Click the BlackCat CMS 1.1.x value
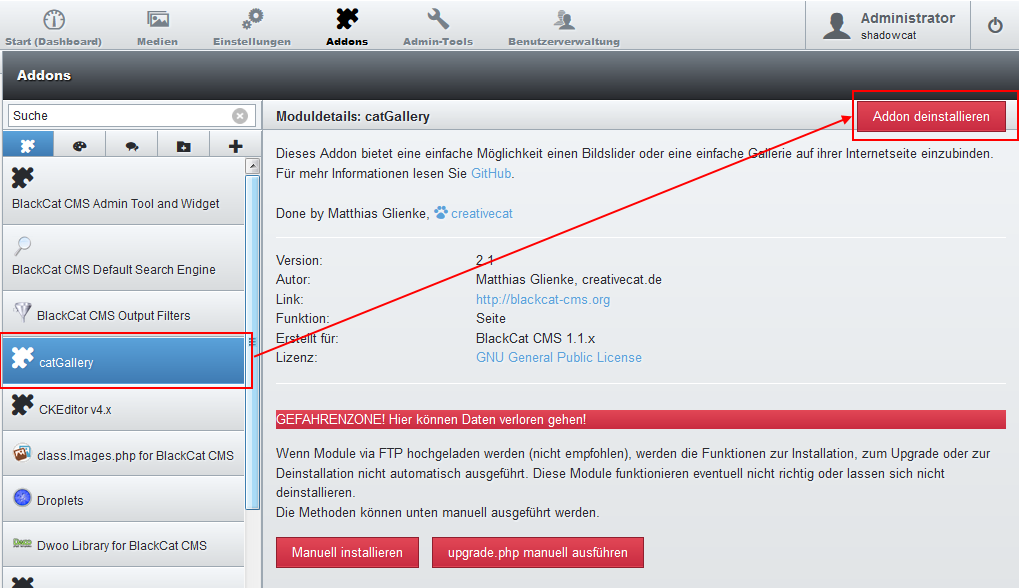This screenshot has height=588, width=1019. (x=535, y=339)
